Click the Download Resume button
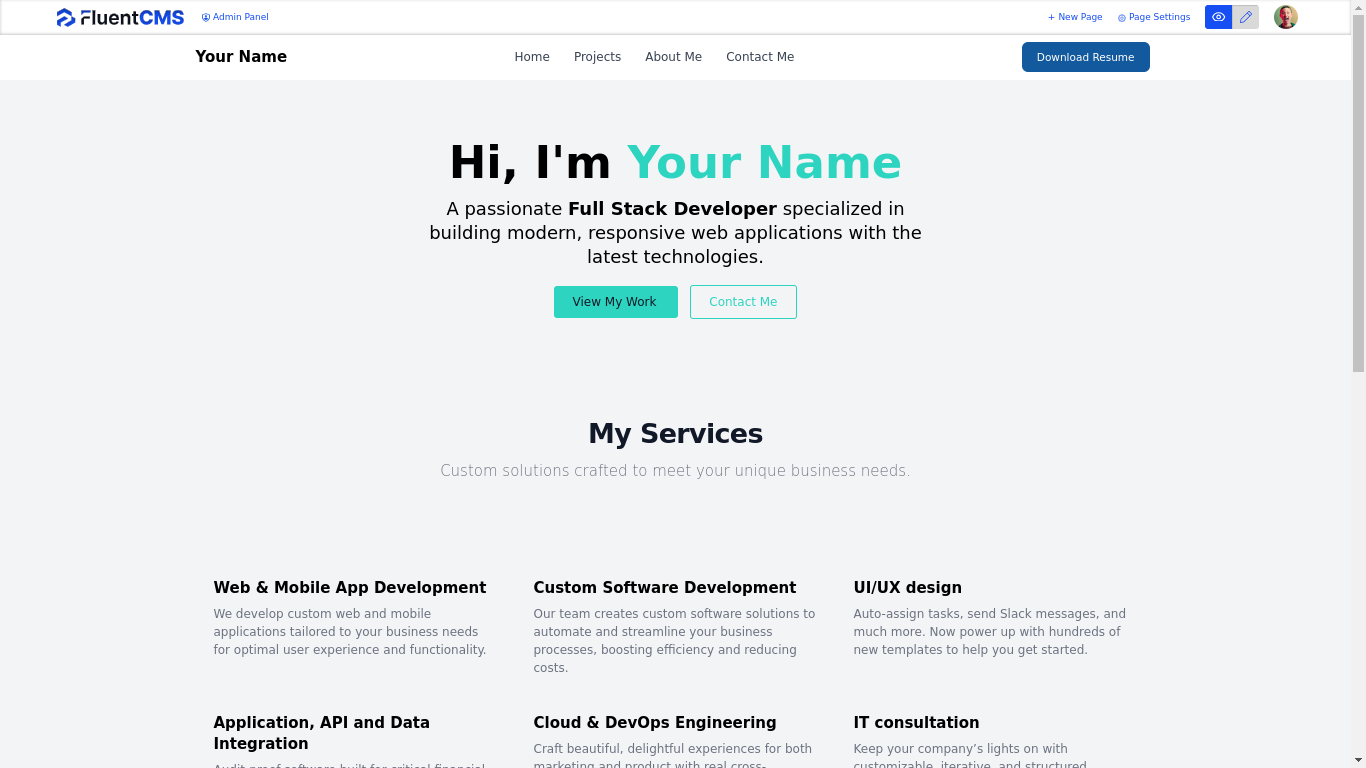Screen dimensions: 1366x768 pos(1085,57)
